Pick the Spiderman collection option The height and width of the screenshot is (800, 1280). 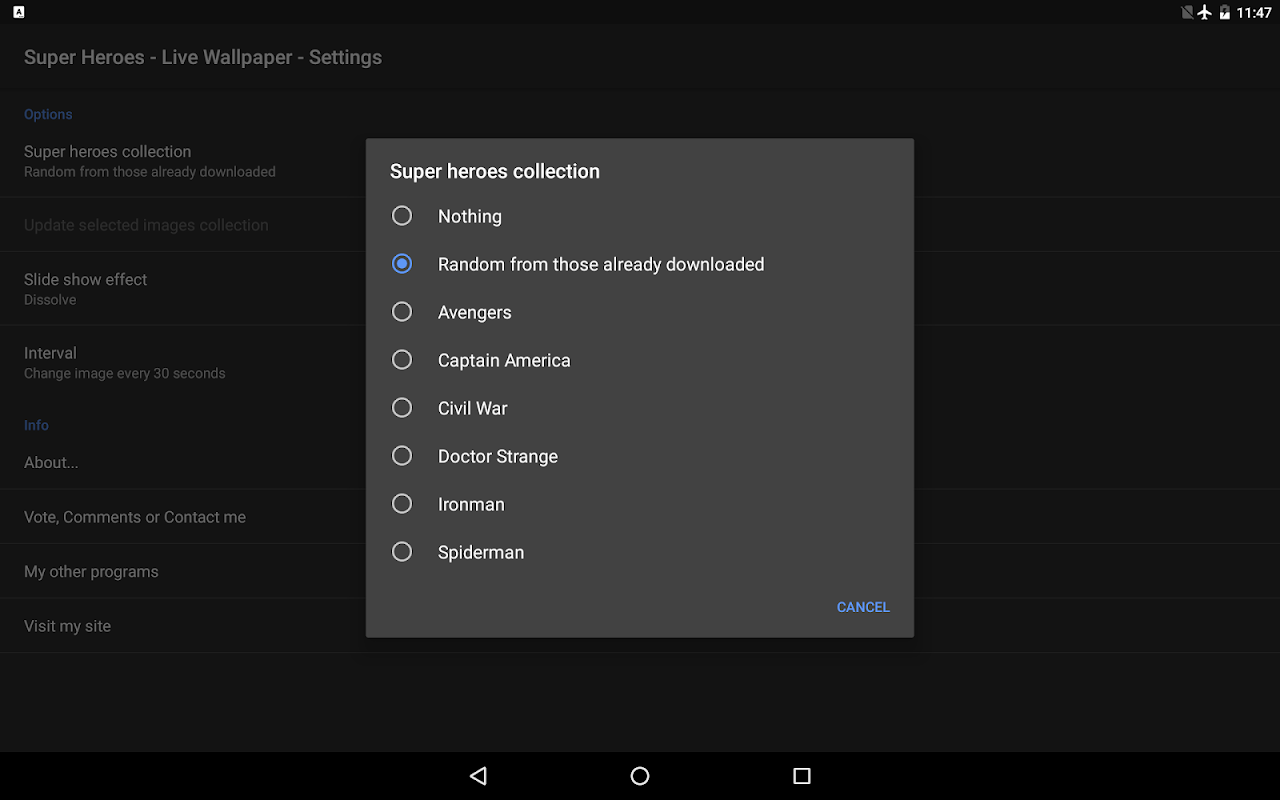(402, 552)
